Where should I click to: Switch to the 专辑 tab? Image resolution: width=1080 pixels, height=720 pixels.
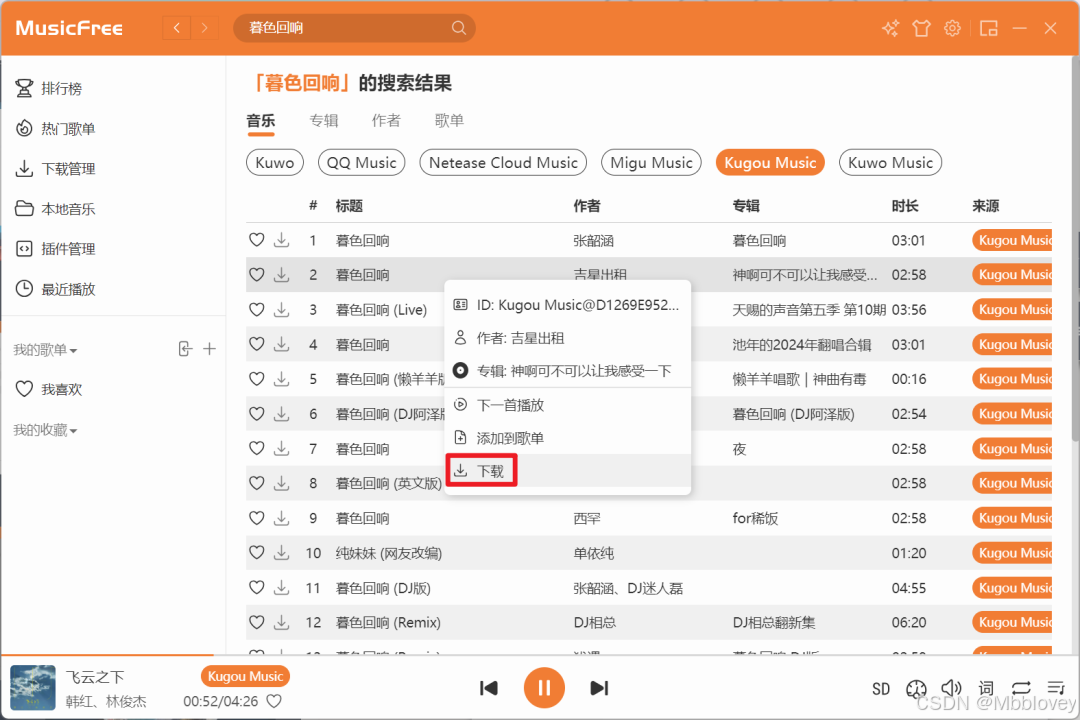(x=324, y=121)
